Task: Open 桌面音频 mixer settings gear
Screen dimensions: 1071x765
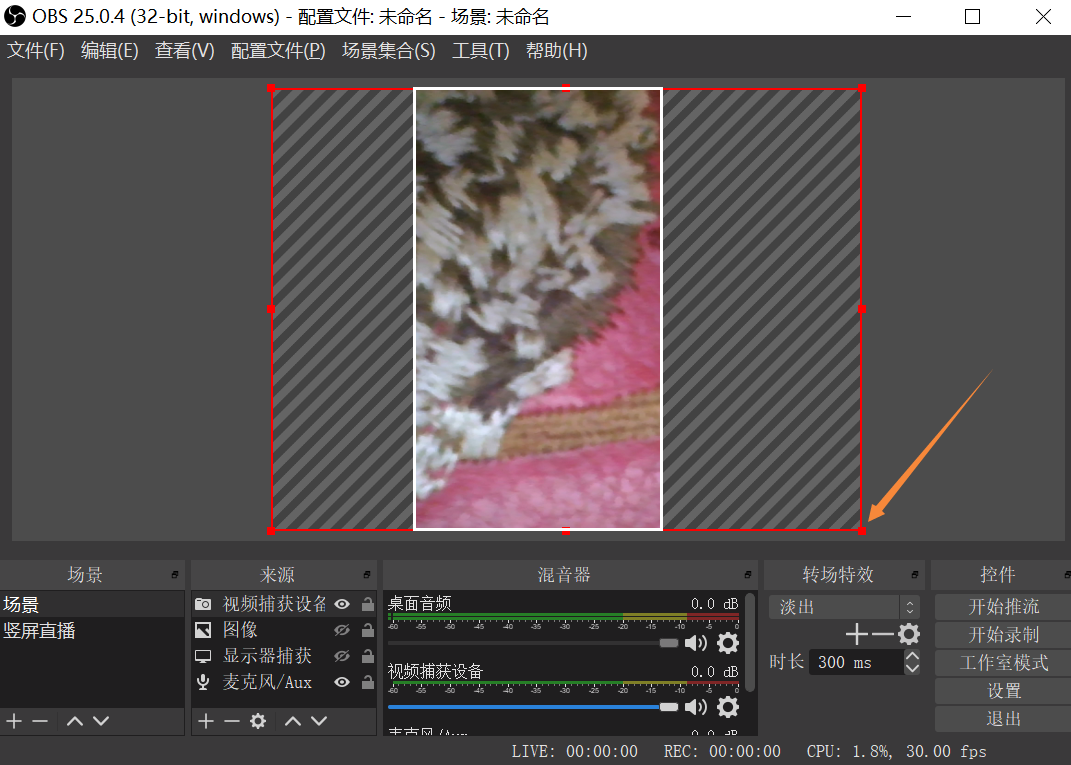Action: [728, 643]
